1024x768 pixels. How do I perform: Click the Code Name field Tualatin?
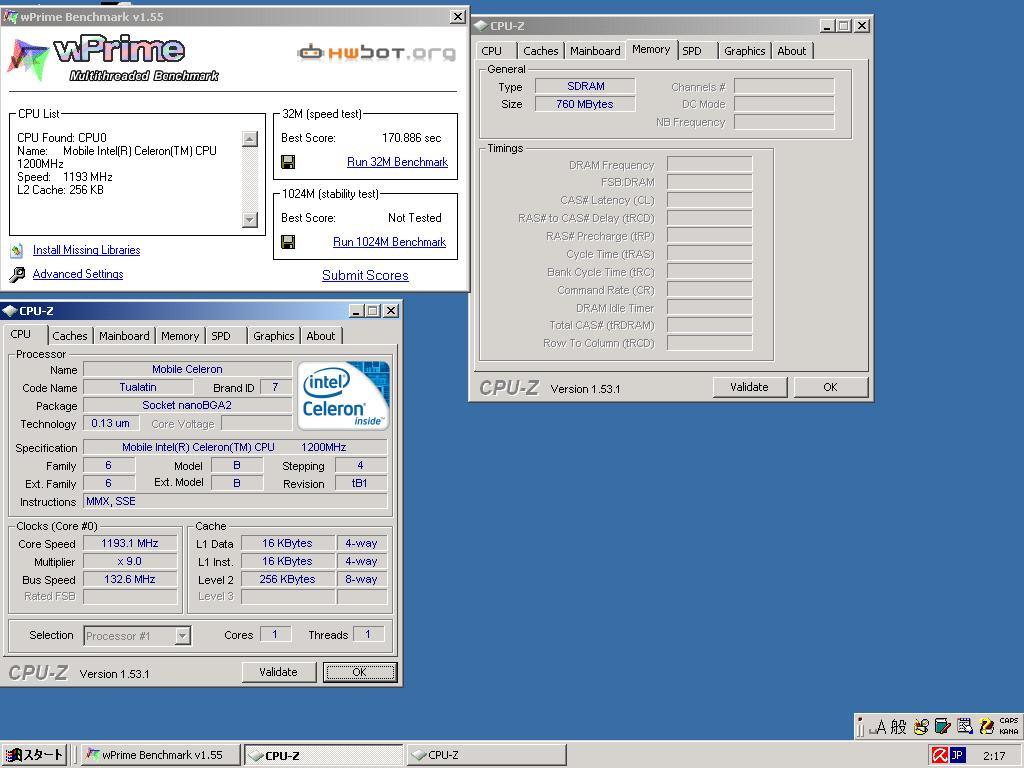point(138,387)
